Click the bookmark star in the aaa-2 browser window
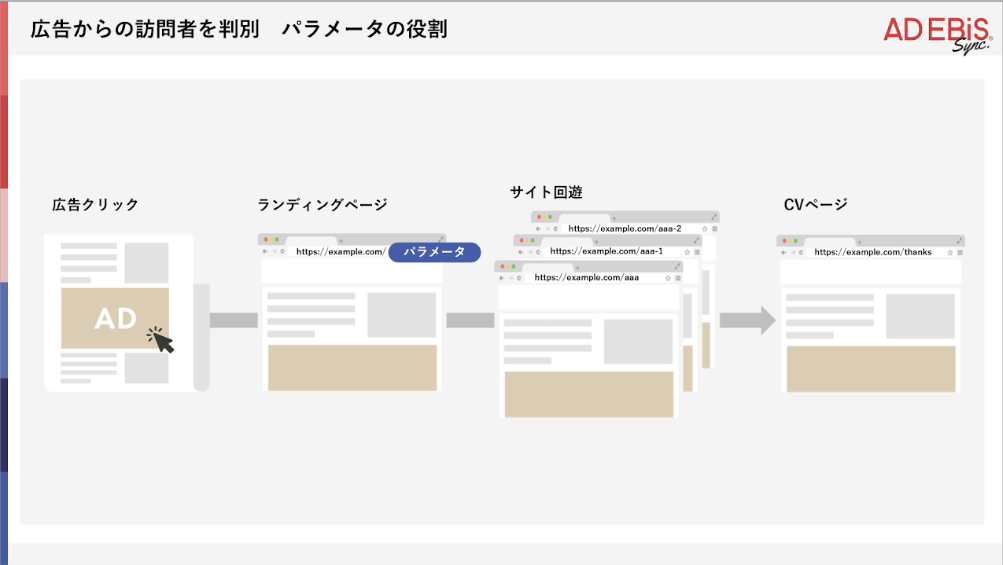1003x565 pixels. pos(704,229)
